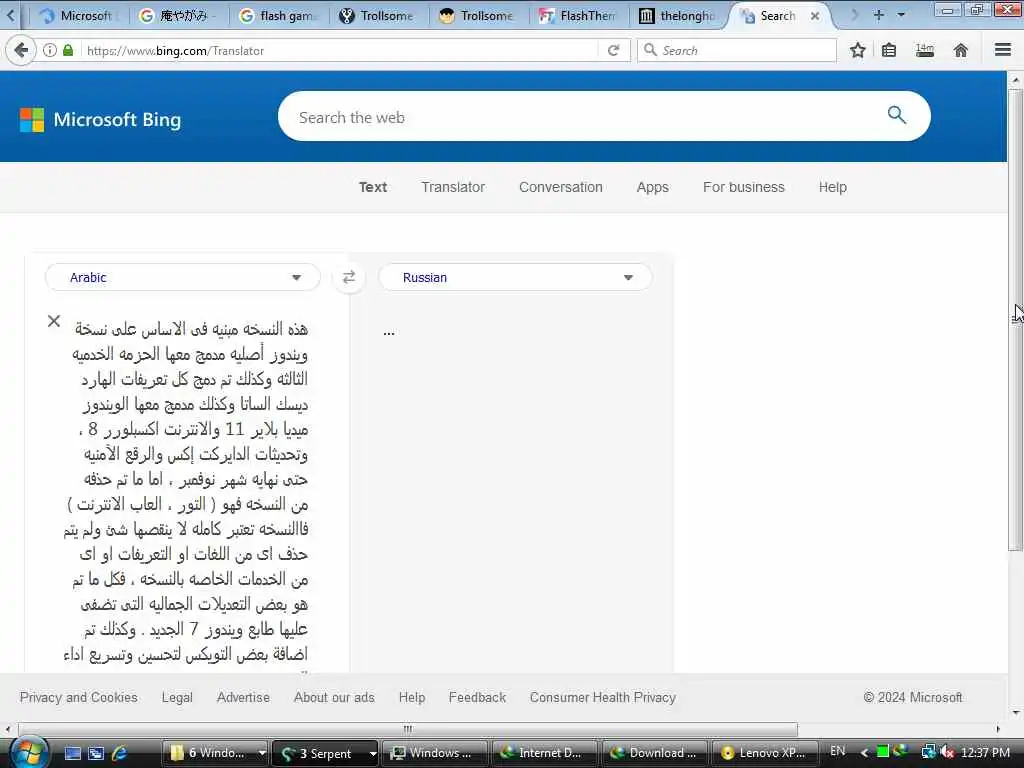Screen dimensions: 1024x768
Task: Swap Arabic and Russian languages
Action: (x=349, y=277)
